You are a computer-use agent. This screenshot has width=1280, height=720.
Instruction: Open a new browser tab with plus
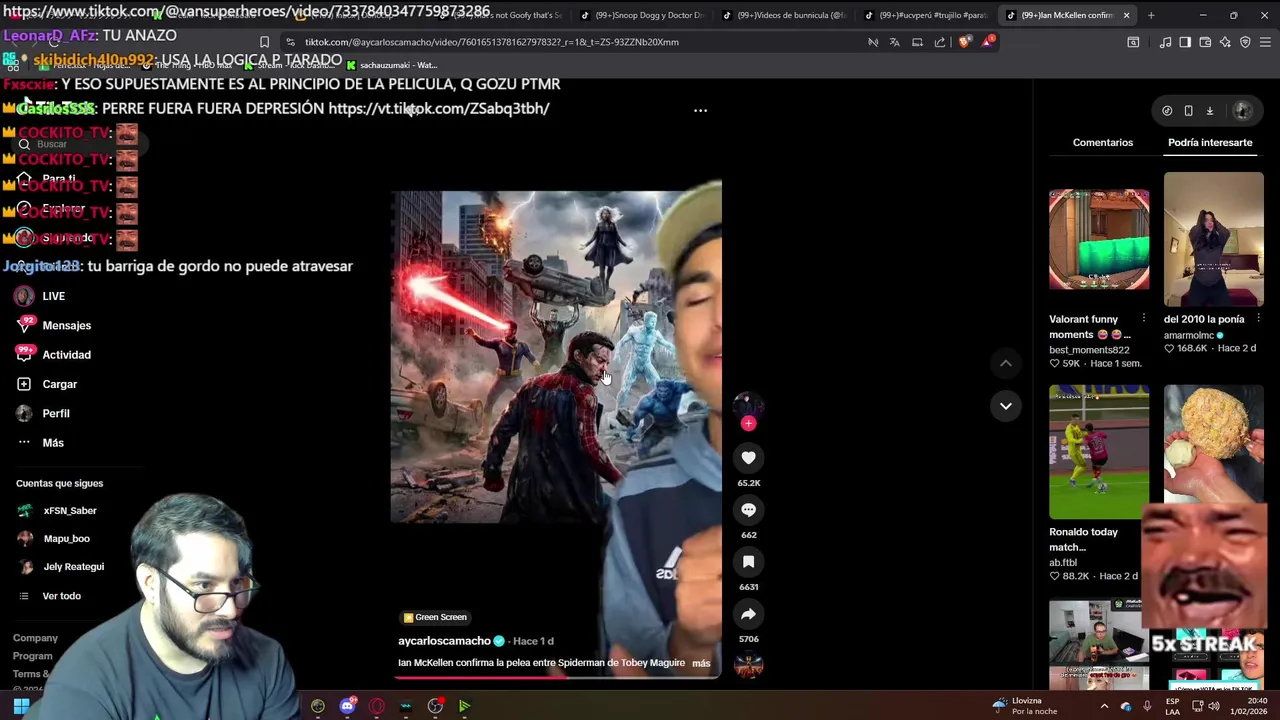pyautogui.click(x=1151, y=15)
